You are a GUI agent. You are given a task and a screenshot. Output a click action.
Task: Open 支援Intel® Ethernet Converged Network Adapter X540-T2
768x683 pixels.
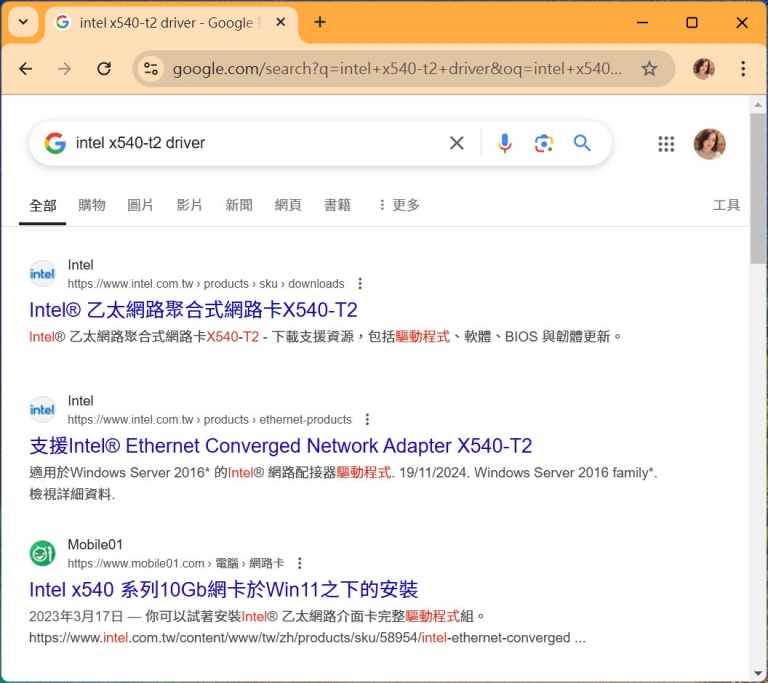(281, 446)
